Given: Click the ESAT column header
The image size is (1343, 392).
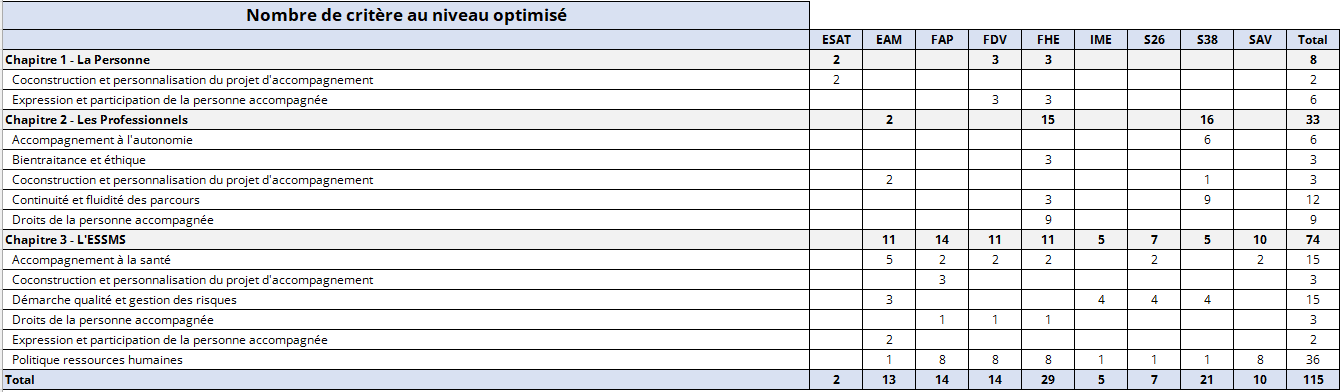Looking at the screenshot, I should [836, 40].
